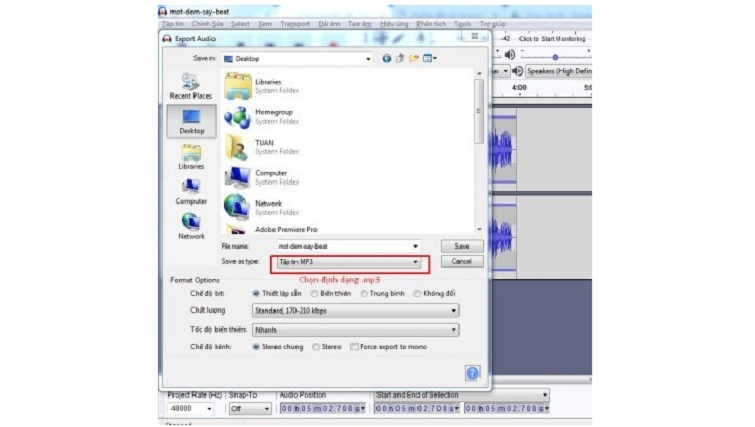The height and width of the screenshot is (427, 755).
Task: Select the Trung bình bit mode option
Action: (x=364, y=293)
